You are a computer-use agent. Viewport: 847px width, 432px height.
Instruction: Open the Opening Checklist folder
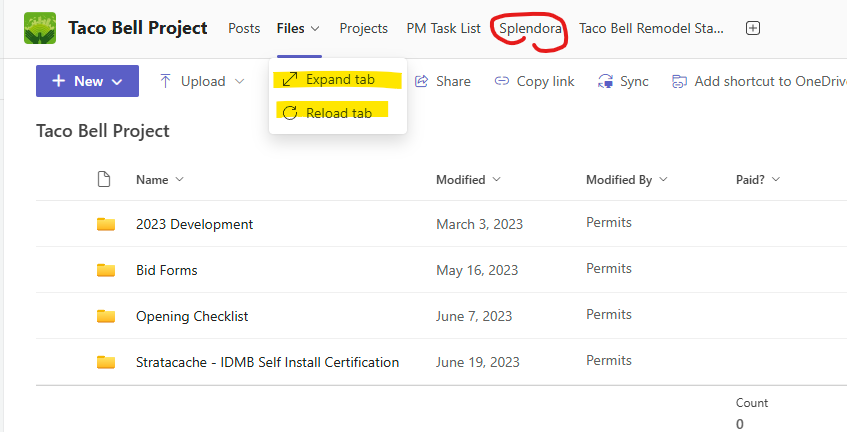192,316
